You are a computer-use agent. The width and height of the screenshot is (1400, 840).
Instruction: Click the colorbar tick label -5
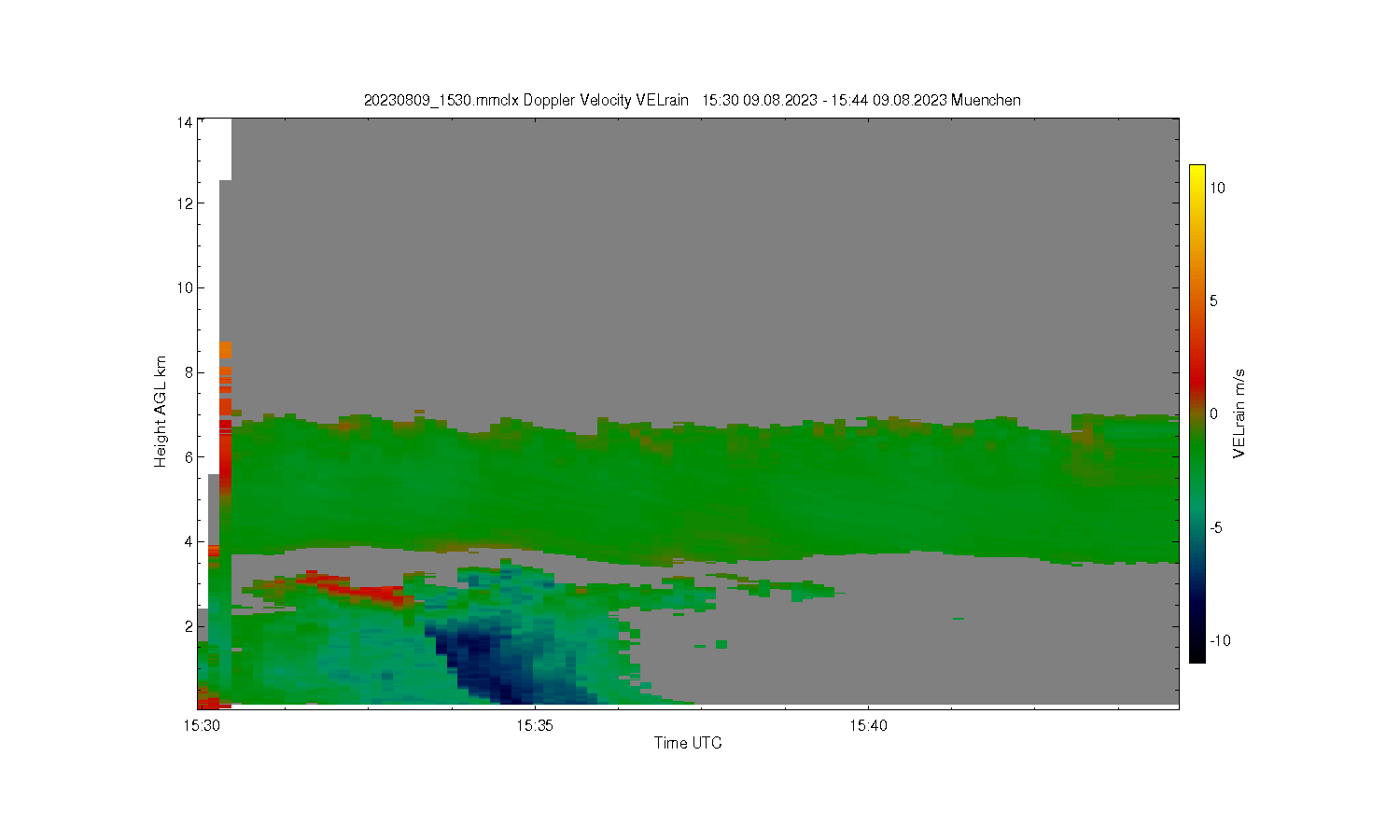pyautogui.click(x=1216, y=527)
